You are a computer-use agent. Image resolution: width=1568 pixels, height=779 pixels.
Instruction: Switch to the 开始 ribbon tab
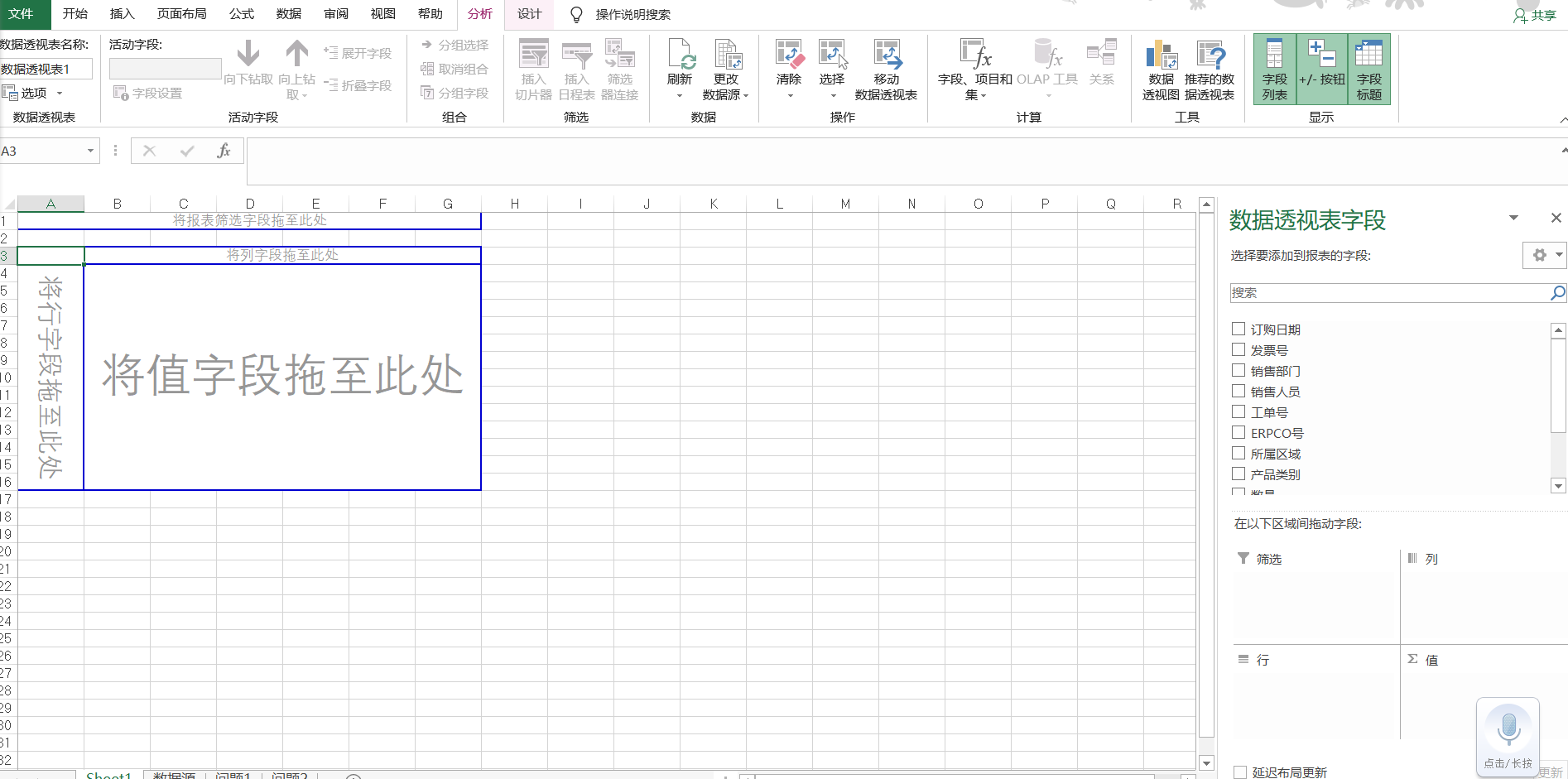tap(75, 14)
